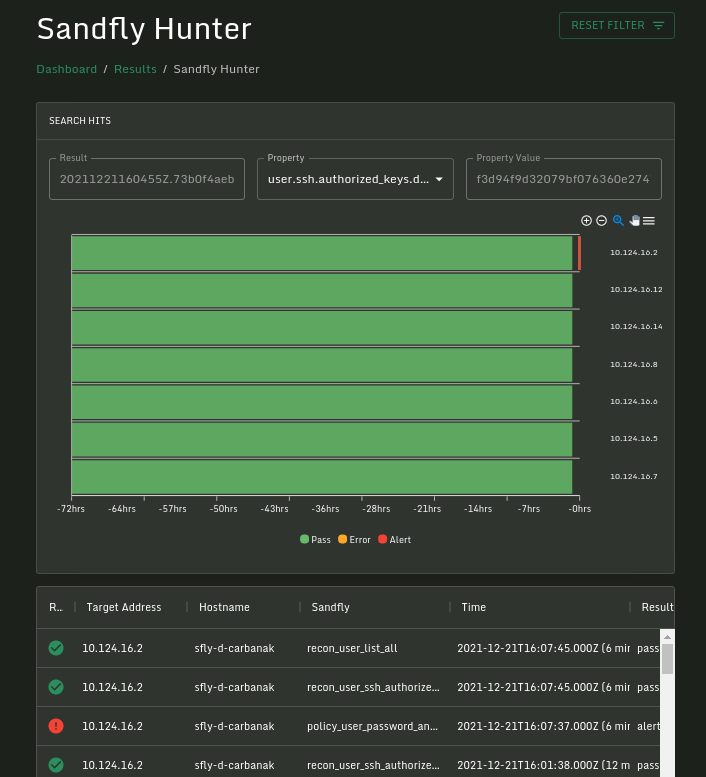Open the Dashboard breadcrumb link
Image resolution: width=706 pixels, height=777 pixels.
[66, 69]
